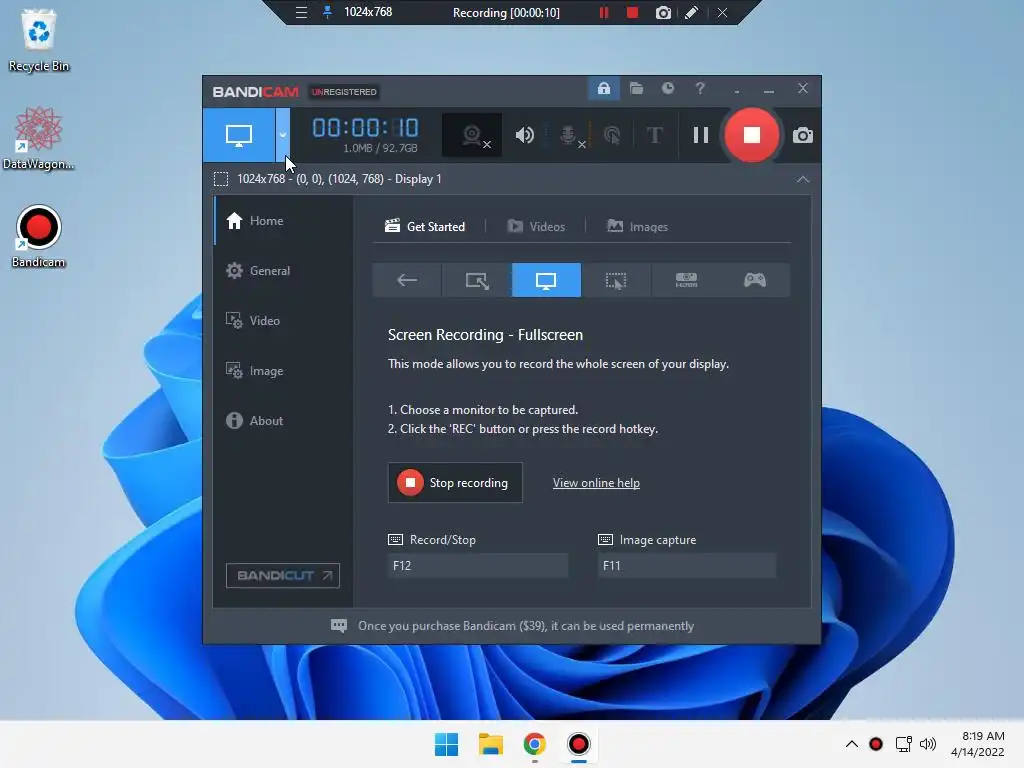This screenshot has height=768, width=1024.
Task: Open the scheduled recording clock icon
Action: click(x=667, y=88)
